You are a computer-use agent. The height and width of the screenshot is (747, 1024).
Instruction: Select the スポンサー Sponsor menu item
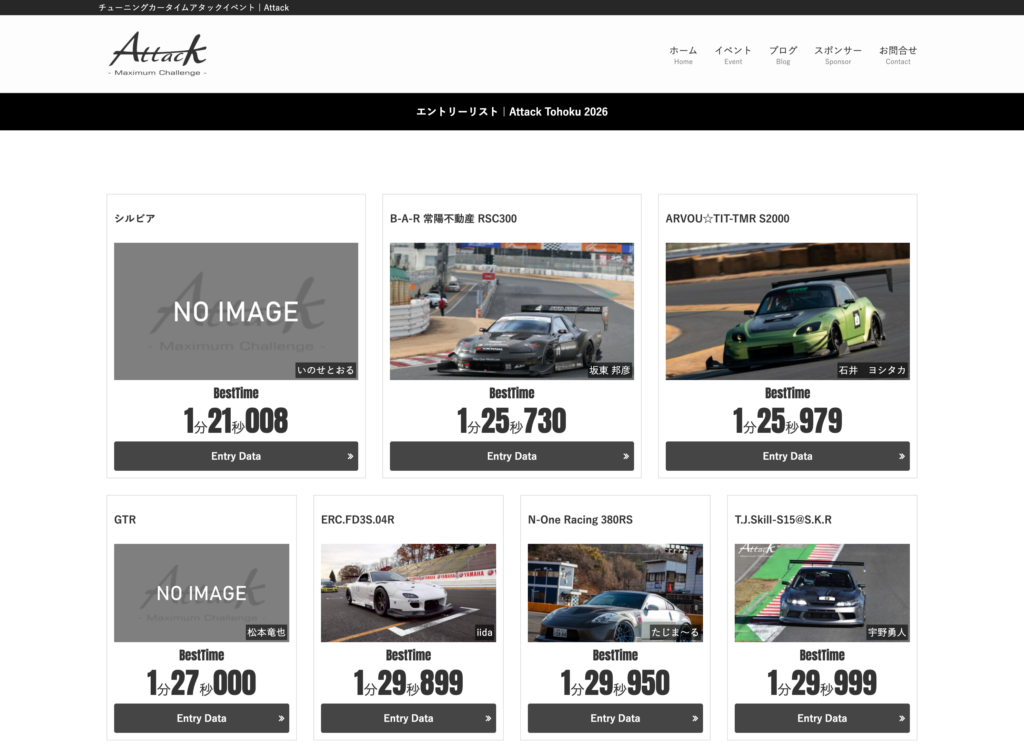[838, 55]
